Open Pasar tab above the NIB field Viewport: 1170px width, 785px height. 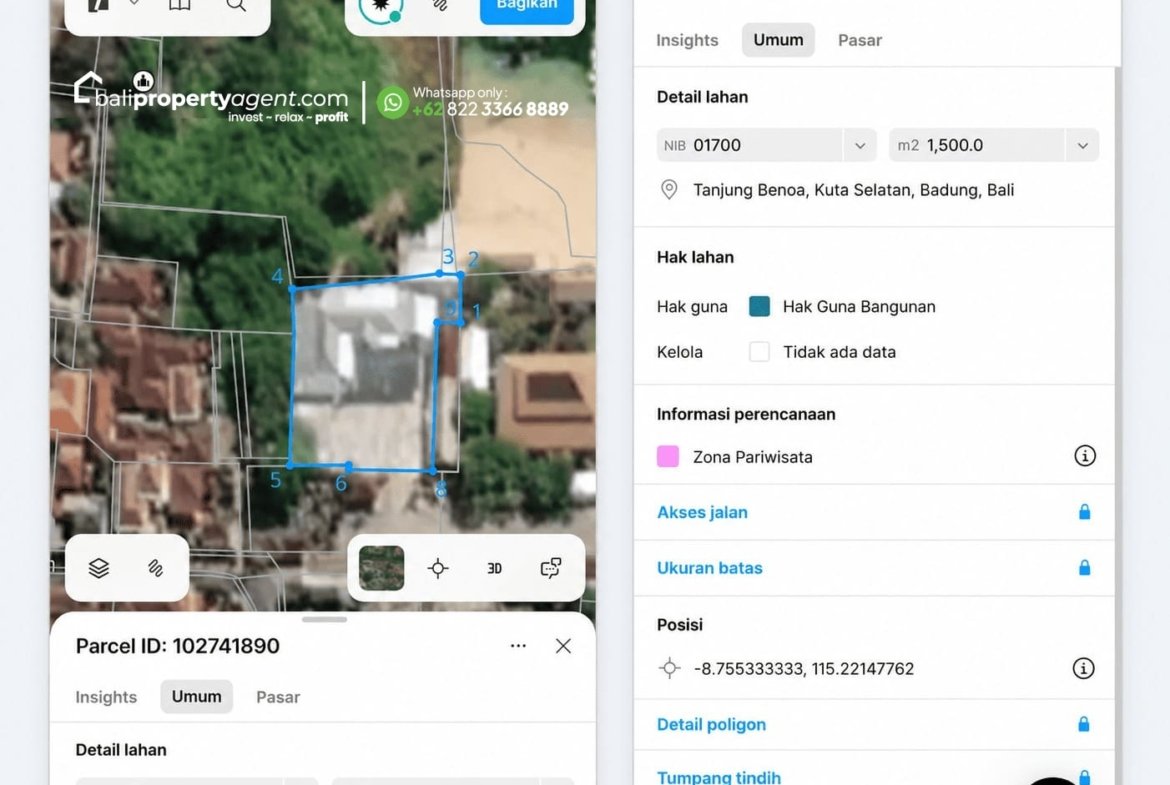pos(860,40)
